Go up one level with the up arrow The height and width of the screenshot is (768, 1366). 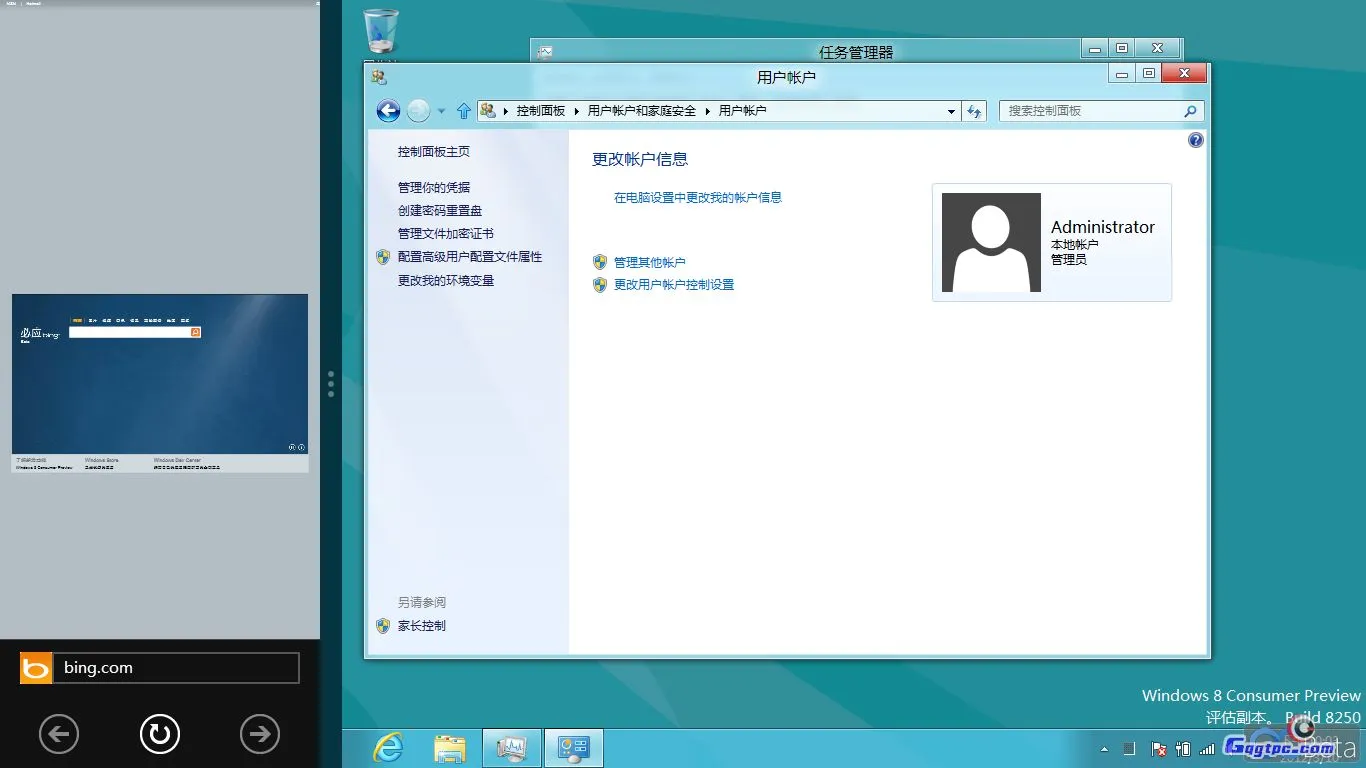[x=463, y=111]
